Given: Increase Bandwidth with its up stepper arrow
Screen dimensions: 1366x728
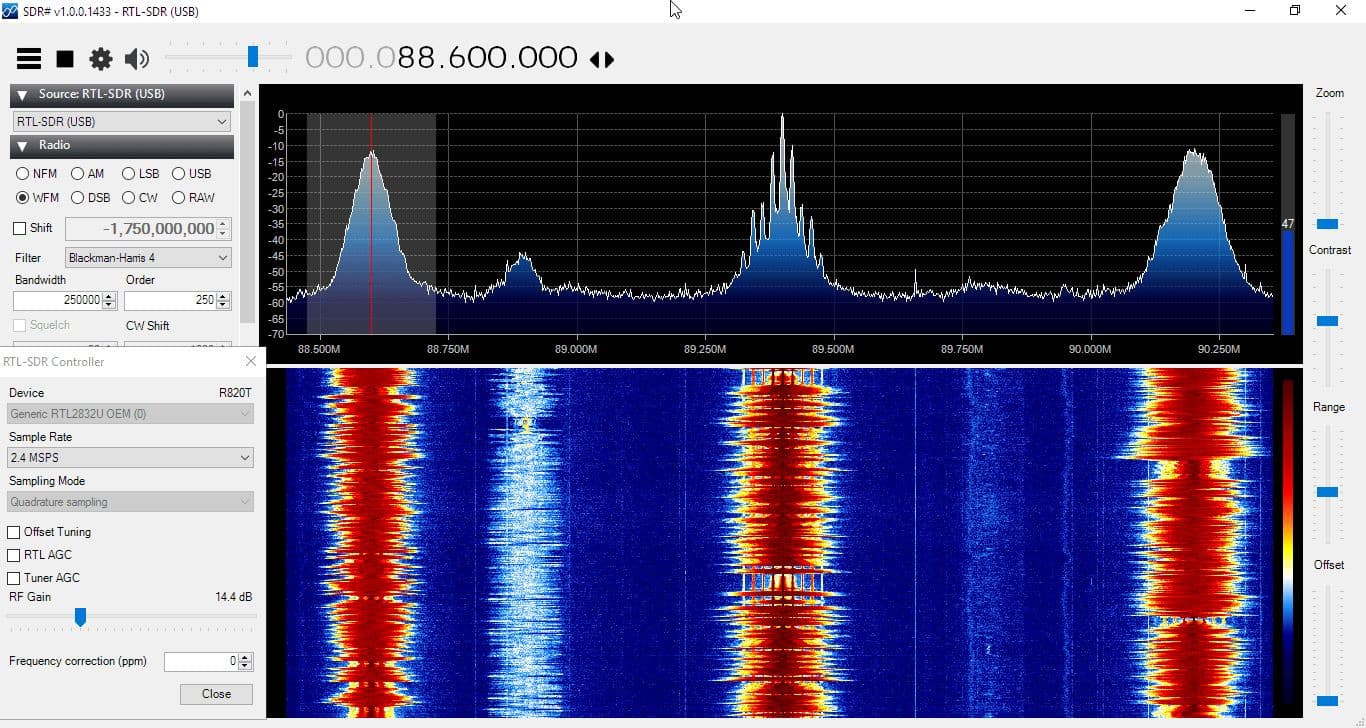Looking at the screenshot, I should pyautogui.click(x=110, y=295).
